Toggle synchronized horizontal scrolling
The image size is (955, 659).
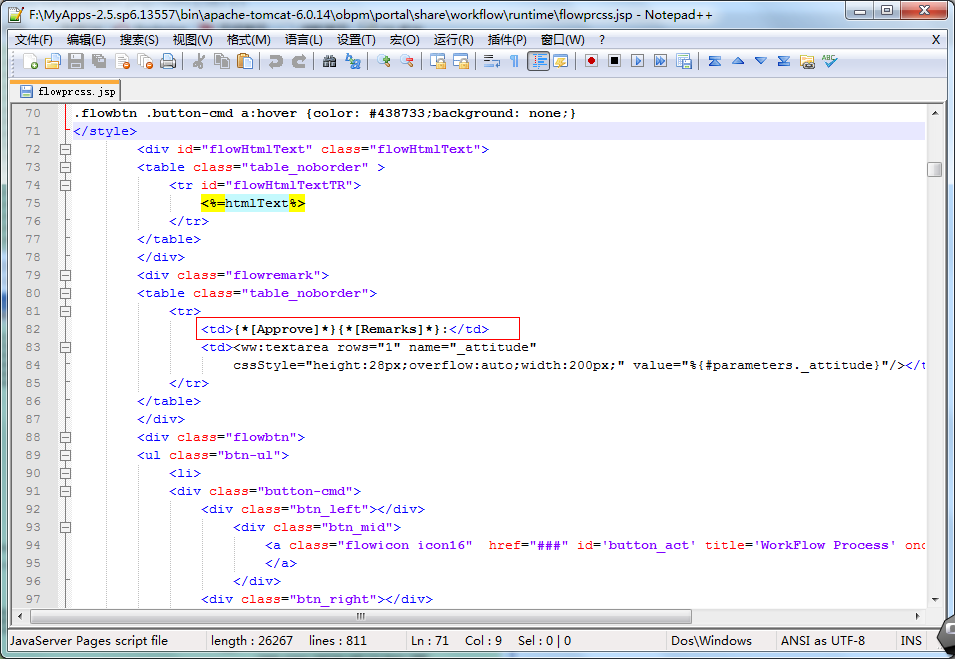tap(460, 61)
